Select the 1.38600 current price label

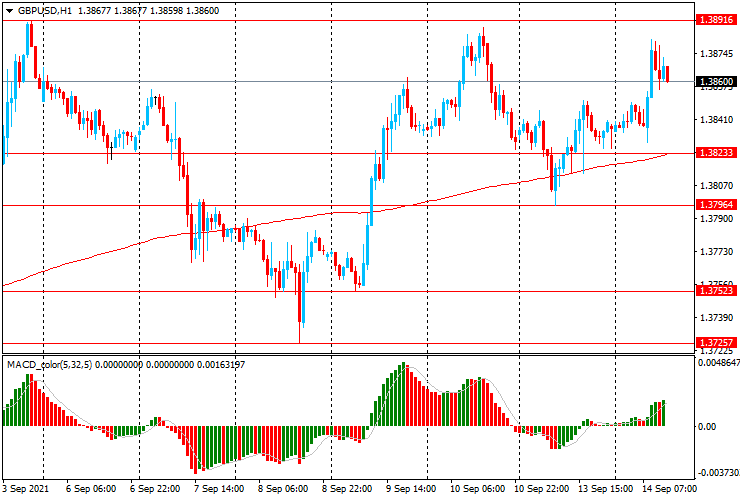pyautogui.click(x=717, y=82)
